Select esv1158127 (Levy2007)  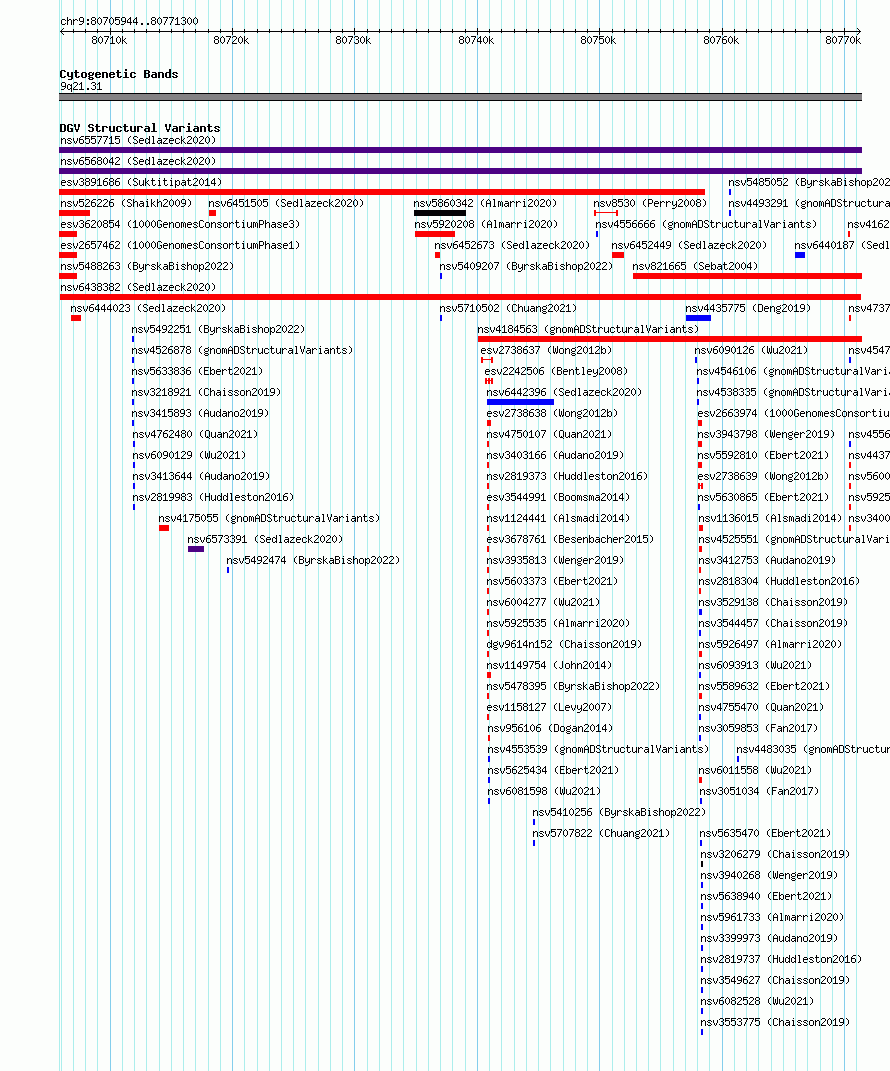pyautogui.click(x=549, y=707)
